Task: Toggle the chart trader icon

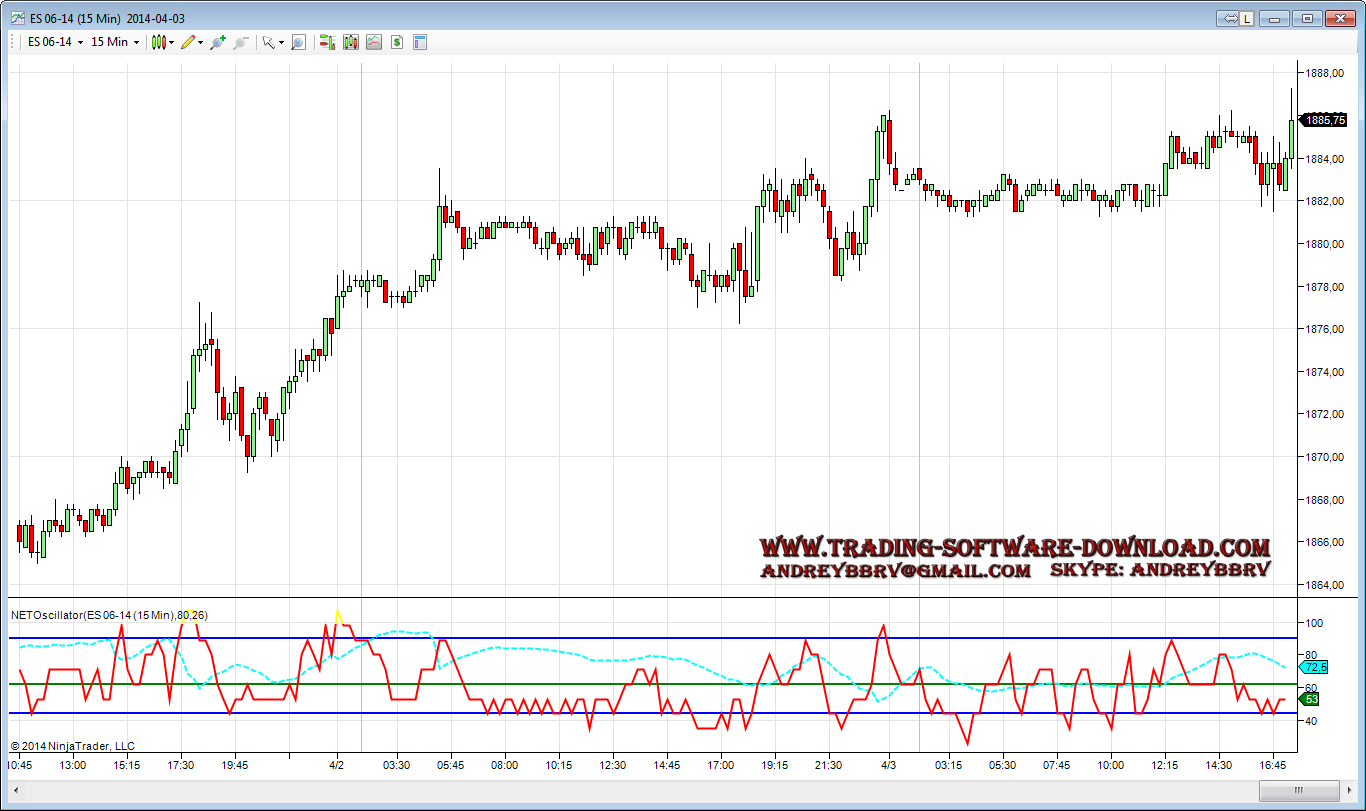Action: coord(327,42)
